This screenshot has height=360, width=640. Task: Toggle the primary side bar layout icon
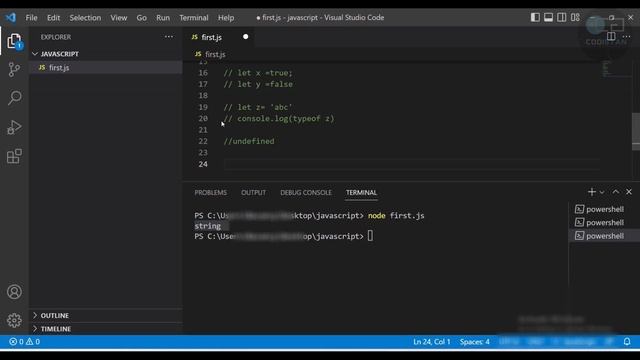pyautogui.click(x=535, y=17)
